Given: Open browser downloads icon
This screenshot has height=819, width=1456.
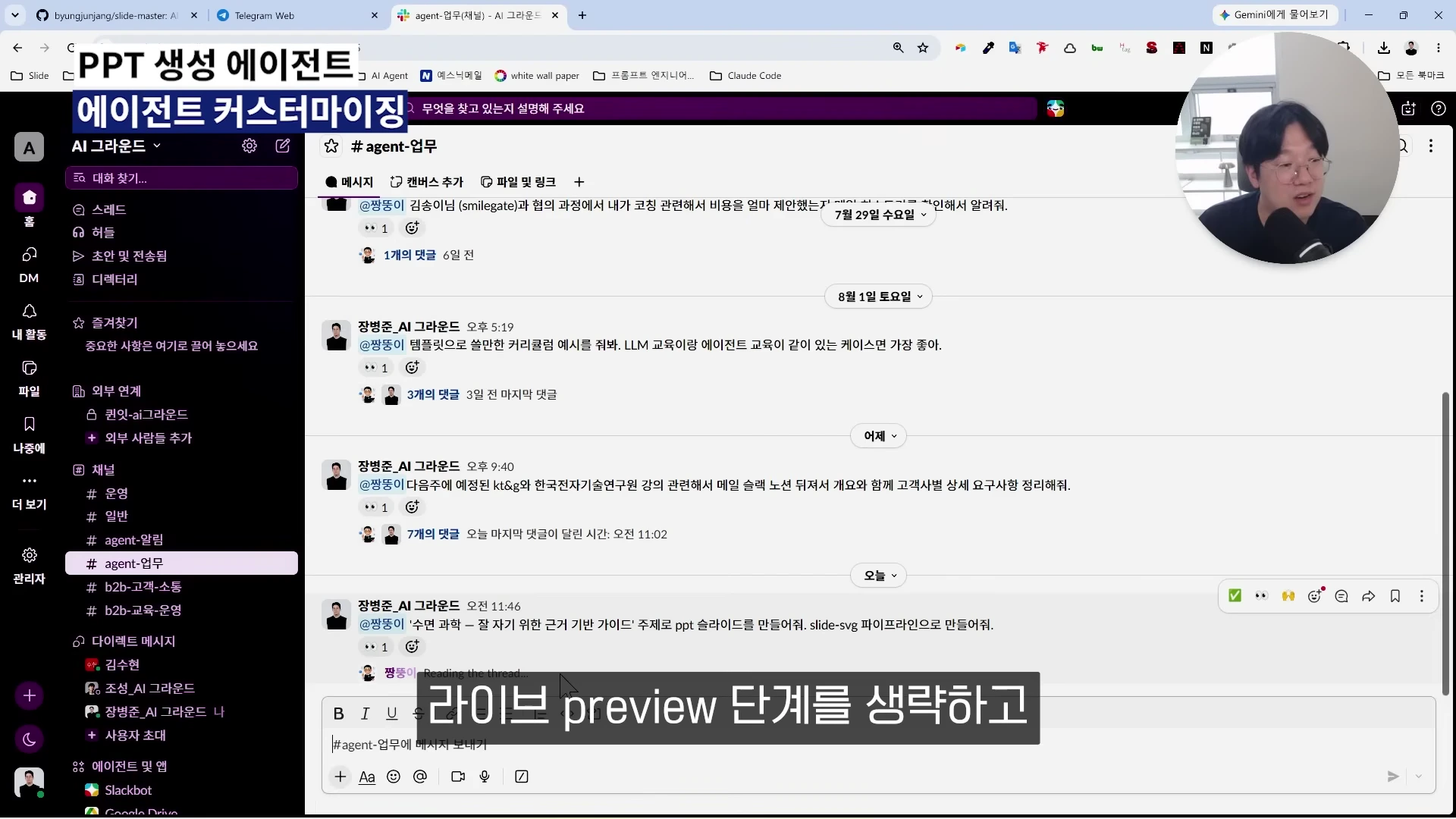Looking at the screenshot, I should pyautogui.click(x=1384, y=48).
